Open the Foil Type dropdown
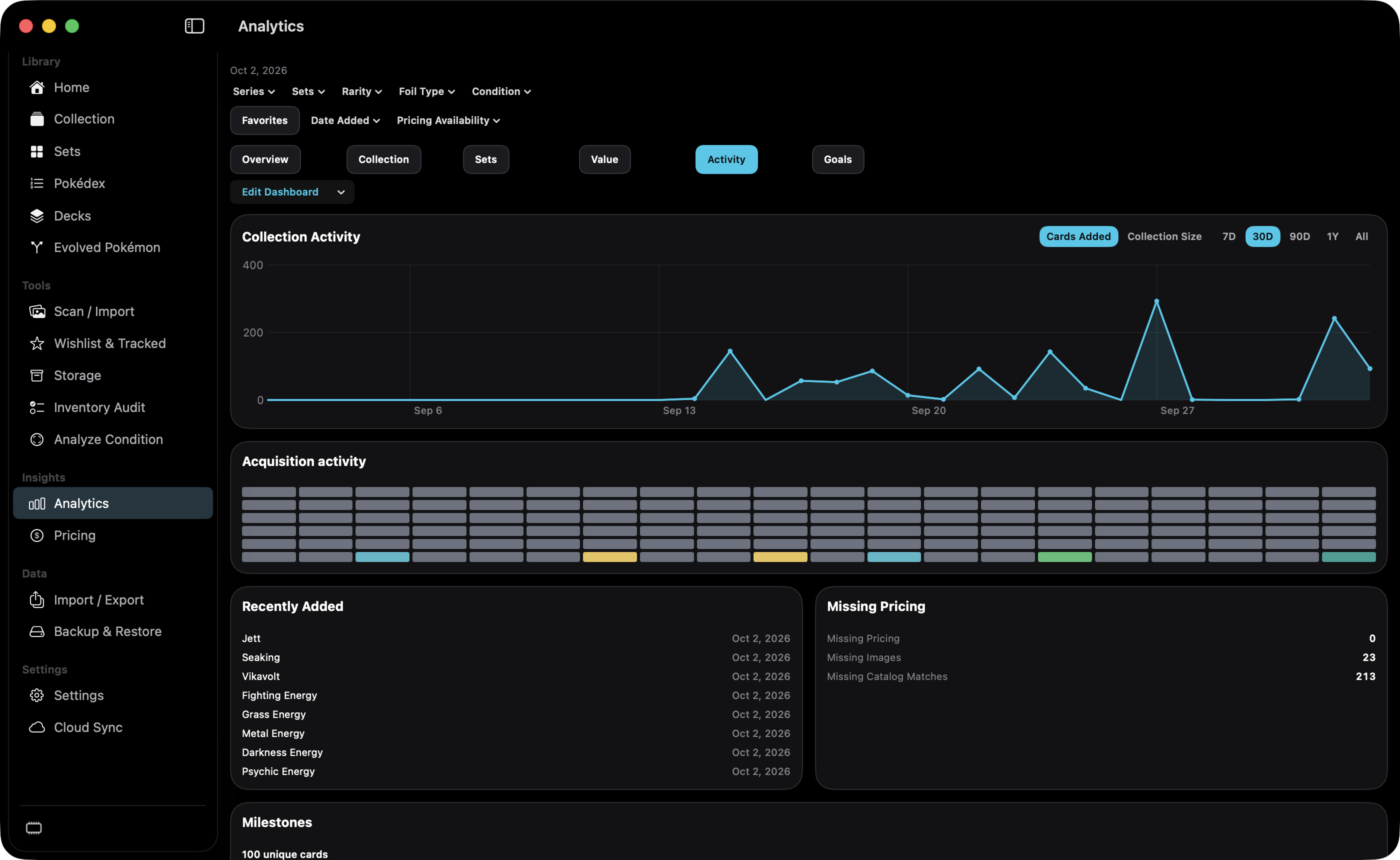 pyautogui.click(x=426, y=91)
